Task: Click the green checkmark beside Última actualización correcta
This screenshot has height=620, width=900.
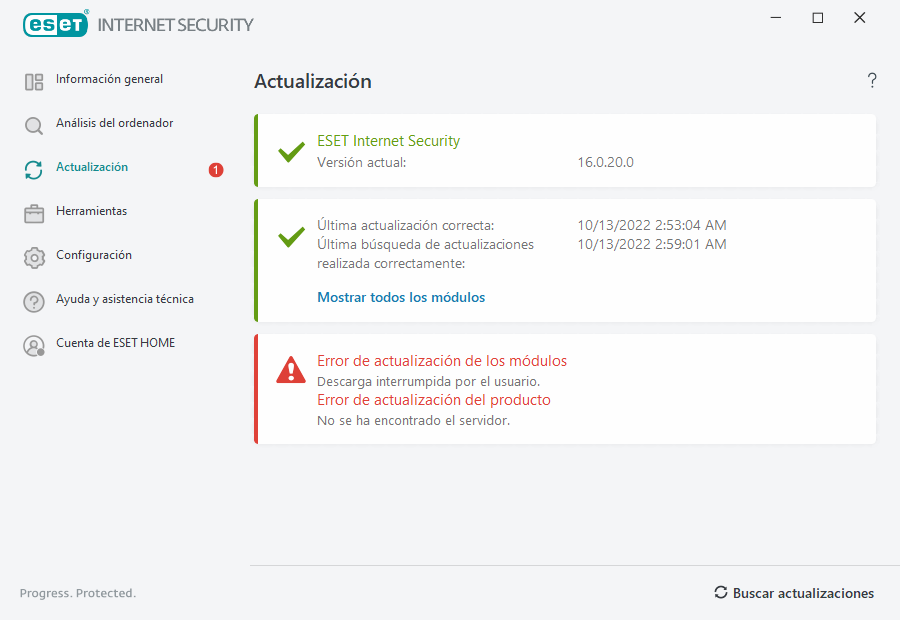Action: (290, 237)
